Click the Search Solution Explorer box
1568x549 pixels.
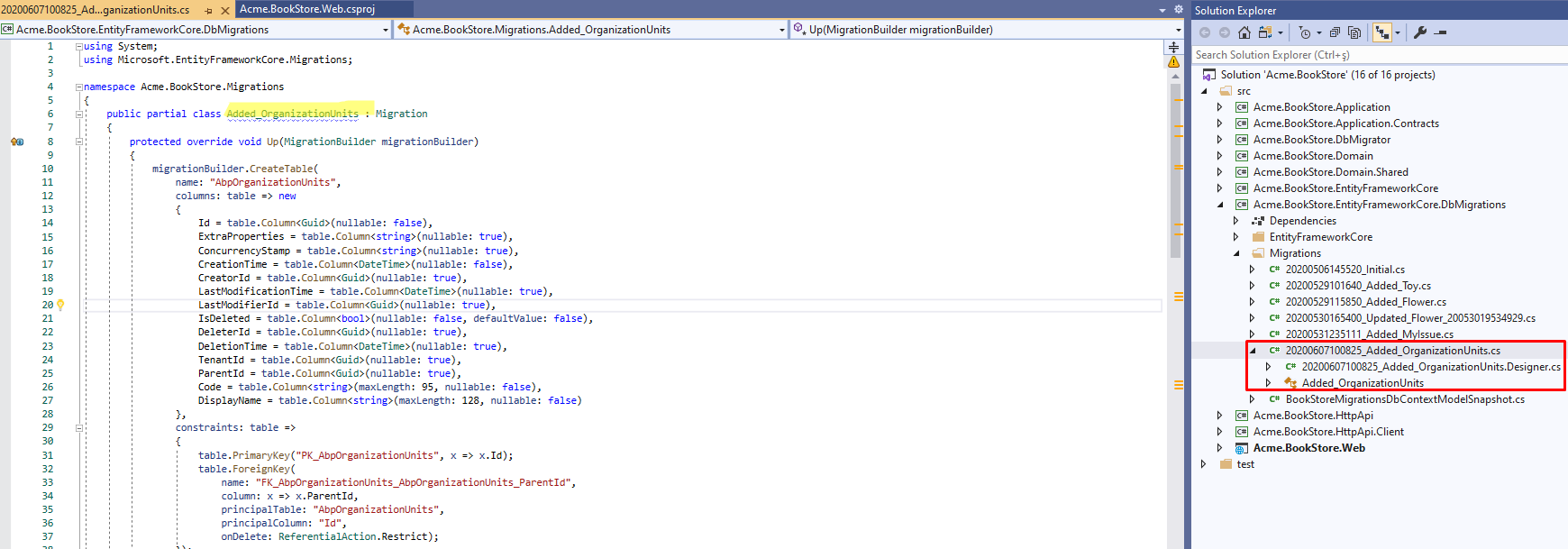tap(1370, 55)
